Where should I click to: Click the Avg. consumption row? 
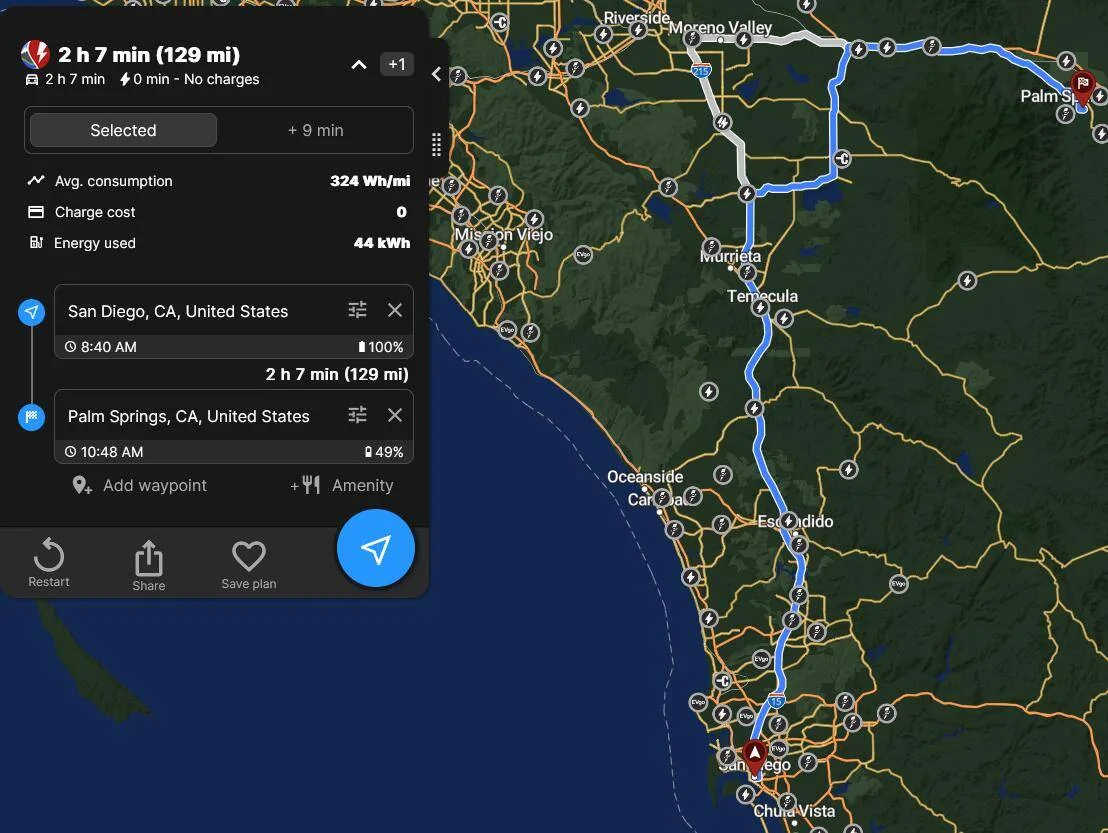tap(218, 181)
